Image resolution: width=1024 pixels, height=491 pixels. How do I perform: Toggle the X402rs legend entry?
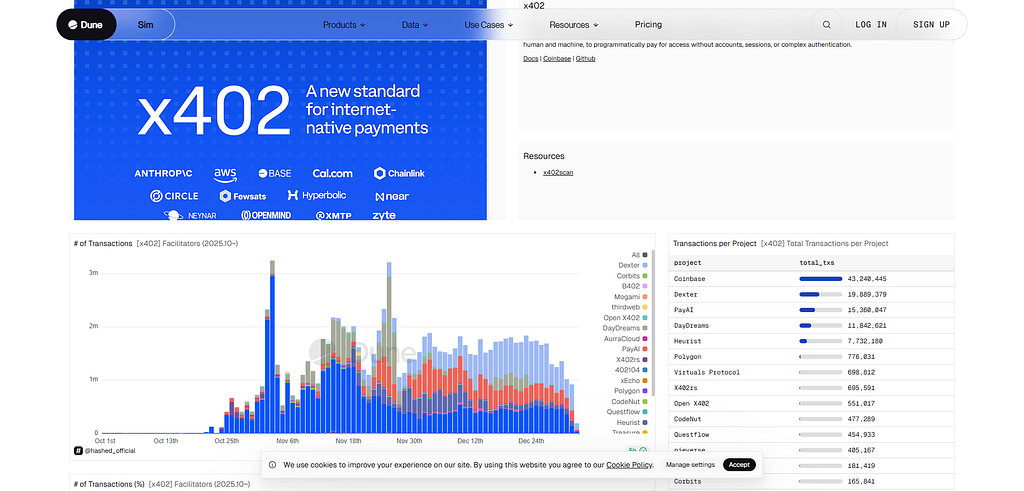click(632, 359)
